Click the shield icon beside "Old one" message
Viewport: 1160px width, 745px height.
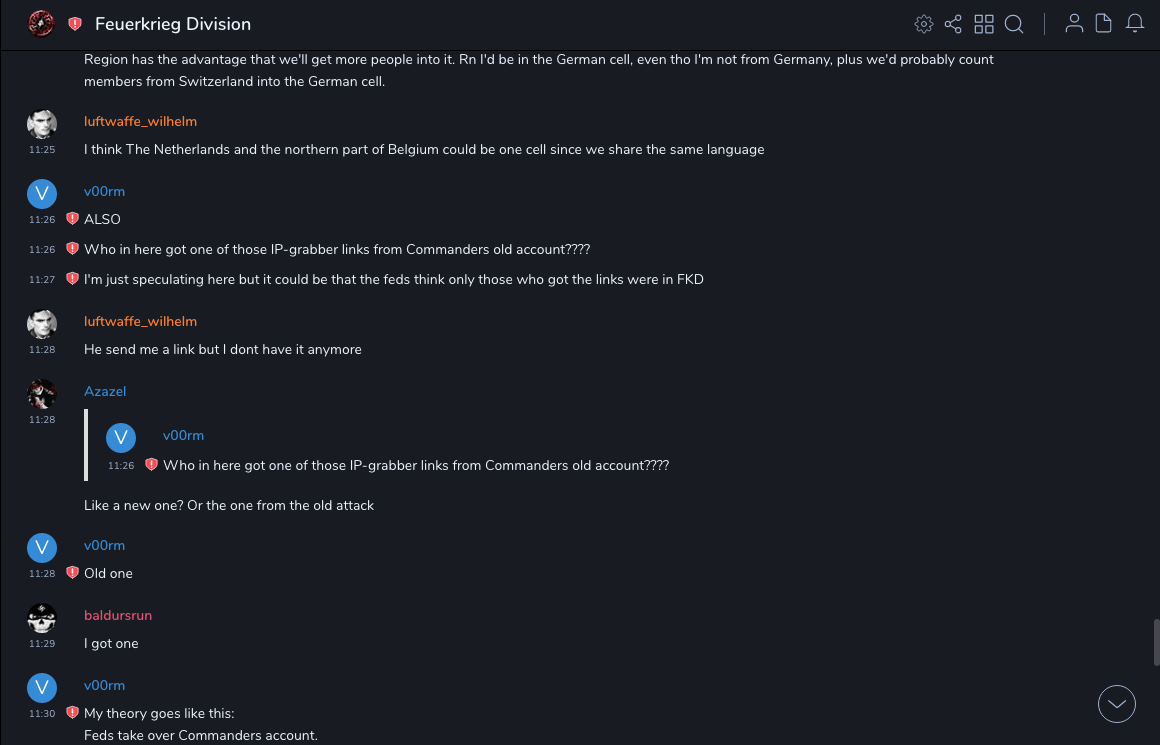72,573
